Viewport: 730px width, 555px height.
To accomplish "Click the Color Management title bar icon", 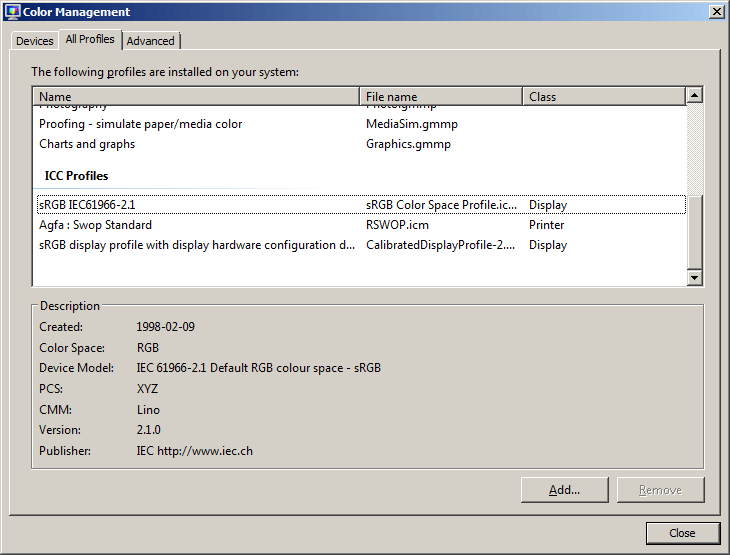I will coord(12,11).
